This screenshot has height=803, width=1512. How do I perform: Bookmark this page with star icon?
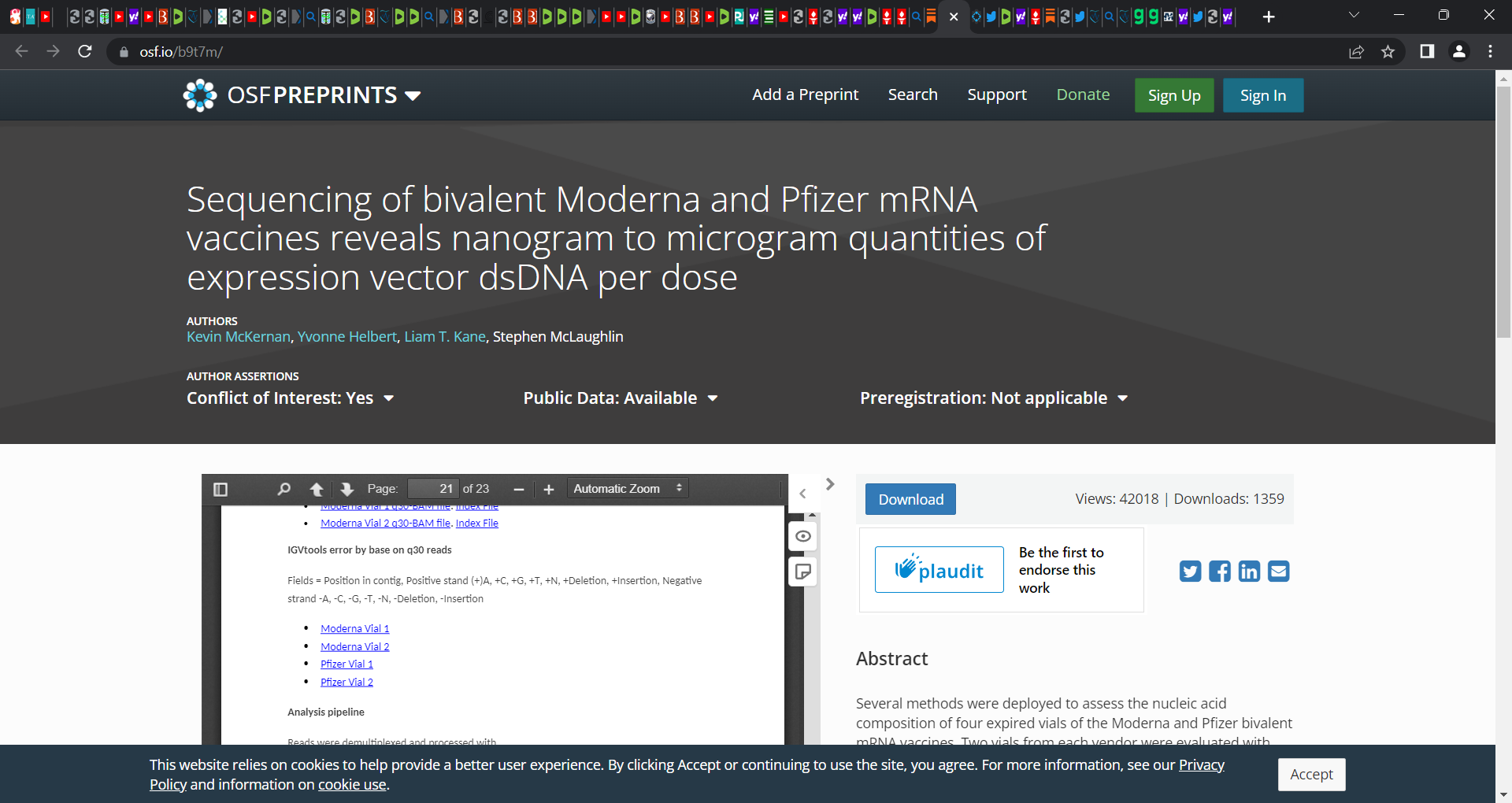pos(1388,52)
